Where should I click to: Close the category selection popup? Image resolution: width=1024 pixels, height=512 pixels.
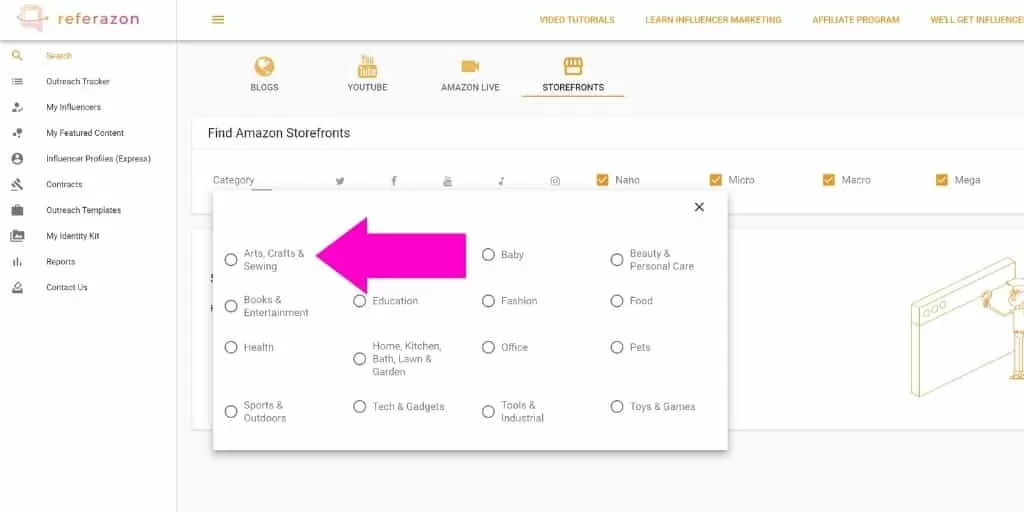click(x=699, y=207)
